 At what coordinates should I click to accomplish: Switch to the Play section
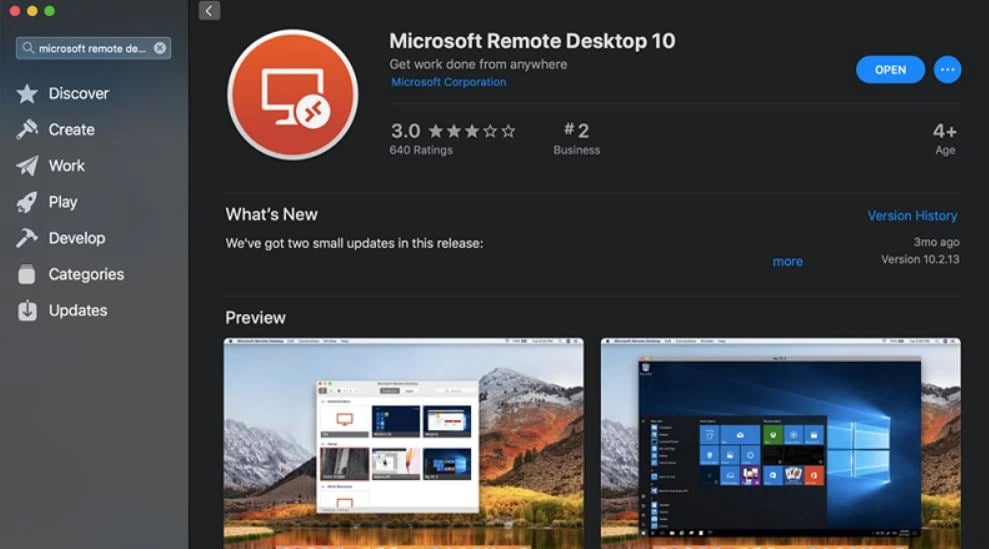(63, 202)
